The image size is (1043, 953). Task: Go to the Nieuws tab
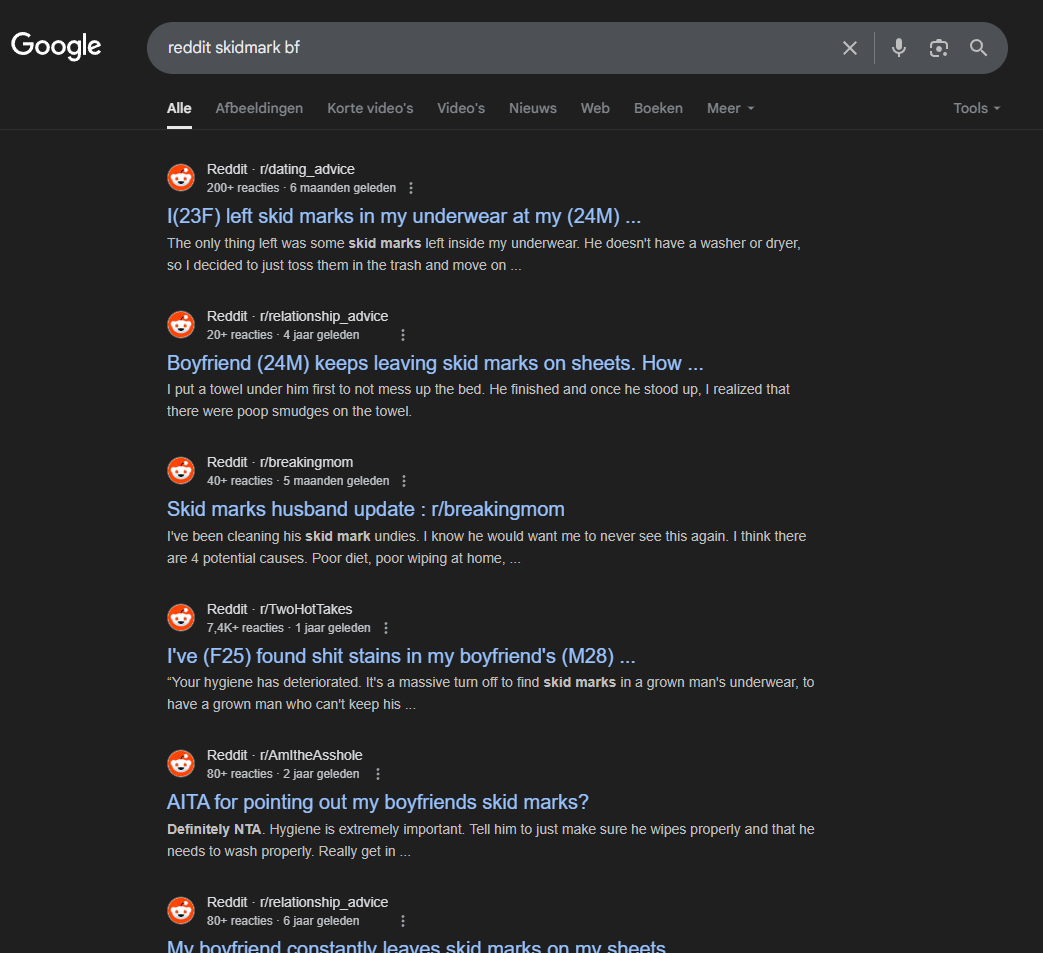pyautogui.click(x=533, y=108)
